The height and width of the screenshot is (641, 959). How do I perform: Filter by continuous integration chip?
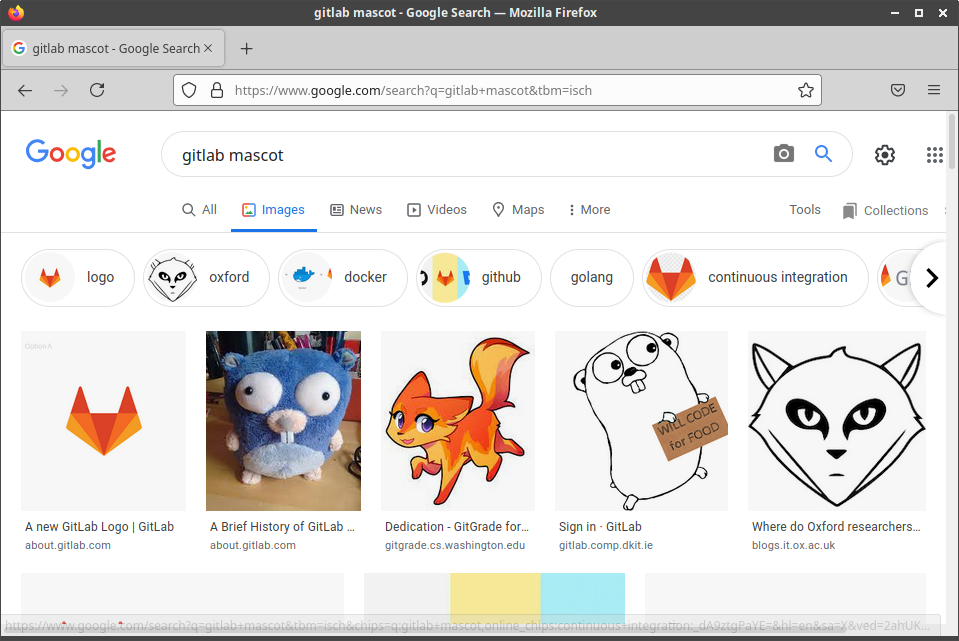[755, 278]
